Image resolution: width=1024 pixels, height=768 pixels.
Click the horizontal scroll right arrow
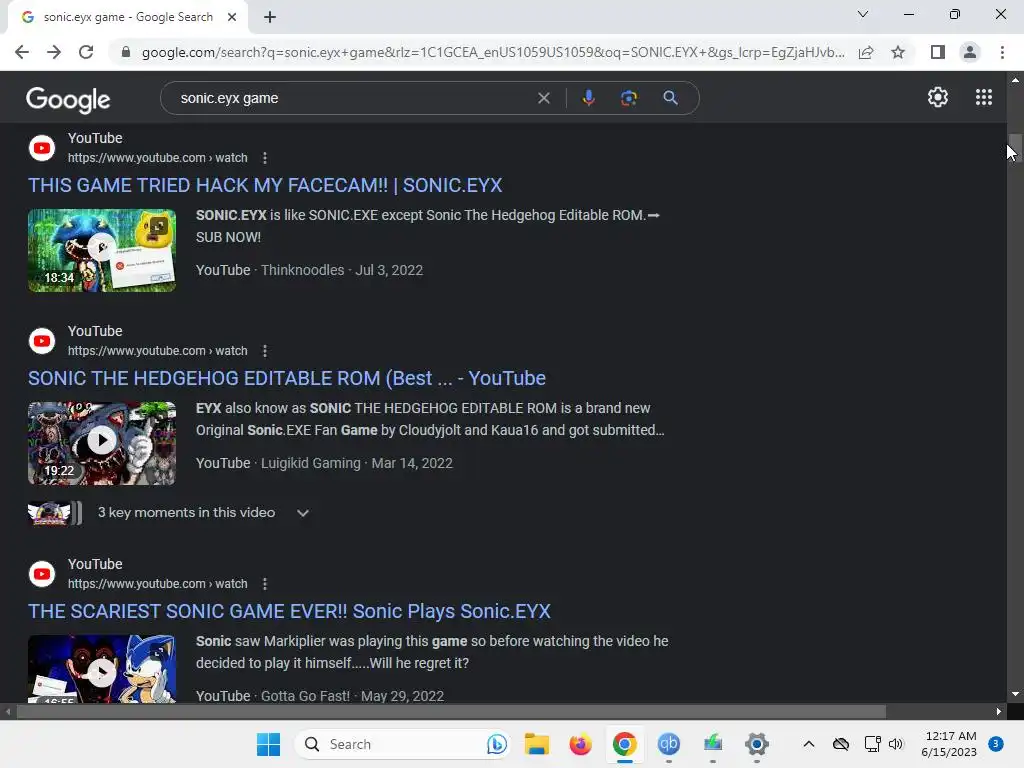pyautogui.click(x=999, y=712)
